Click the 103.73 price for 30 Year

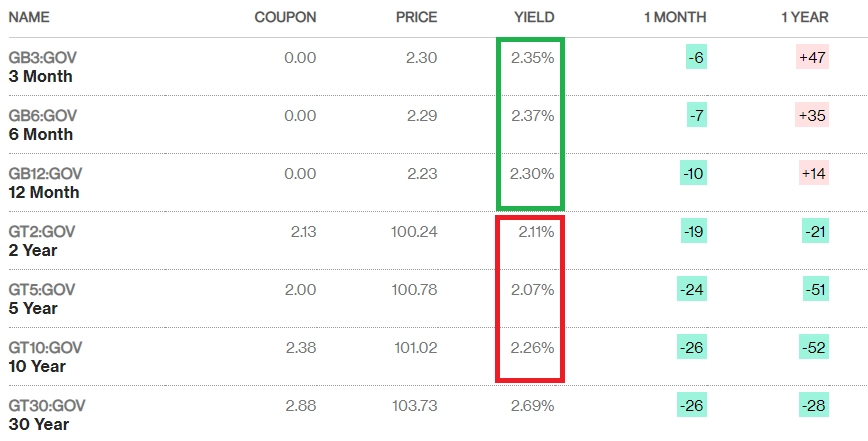click(x=414, y=406)
